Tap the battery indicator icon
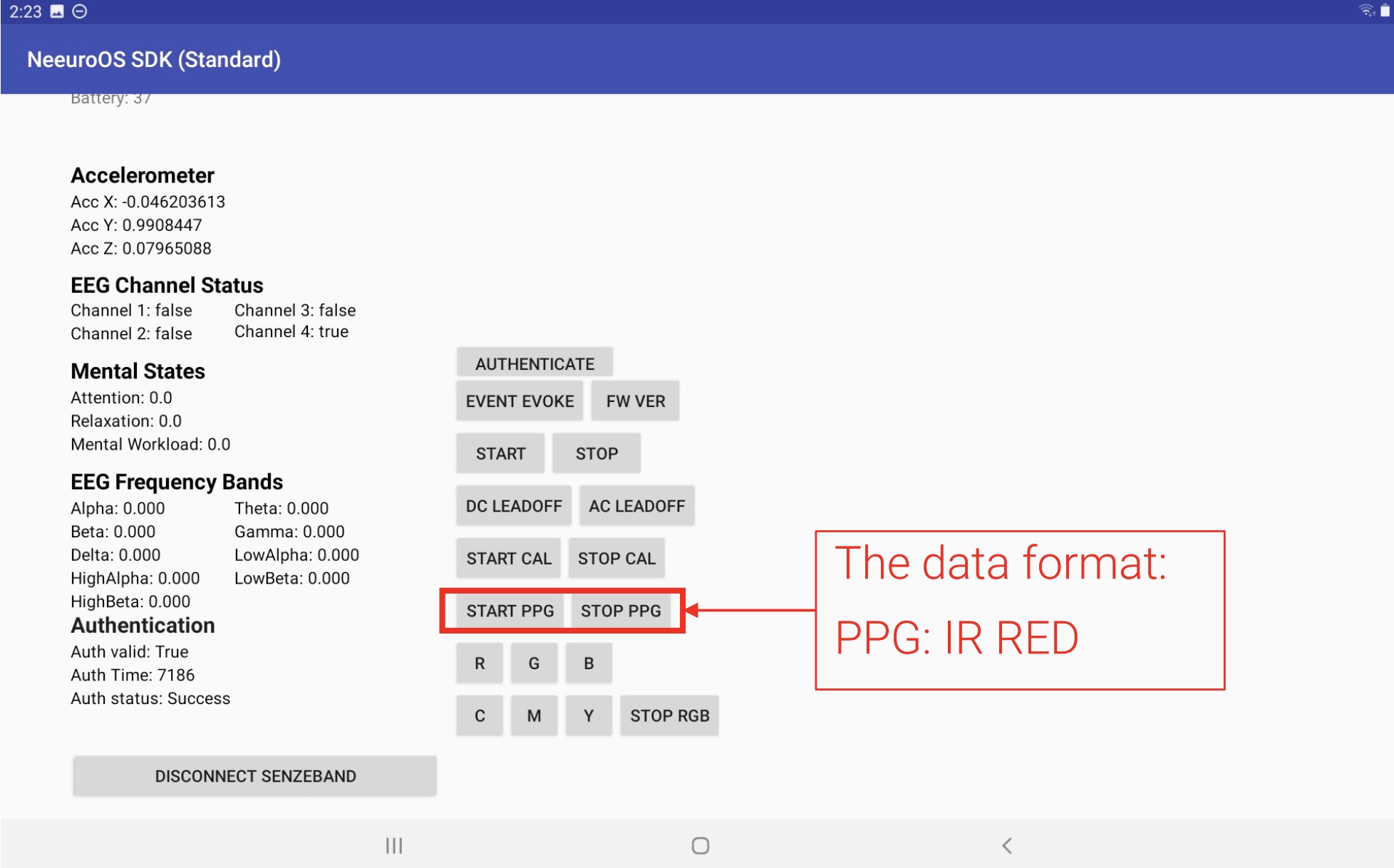 coord(1385,10)
